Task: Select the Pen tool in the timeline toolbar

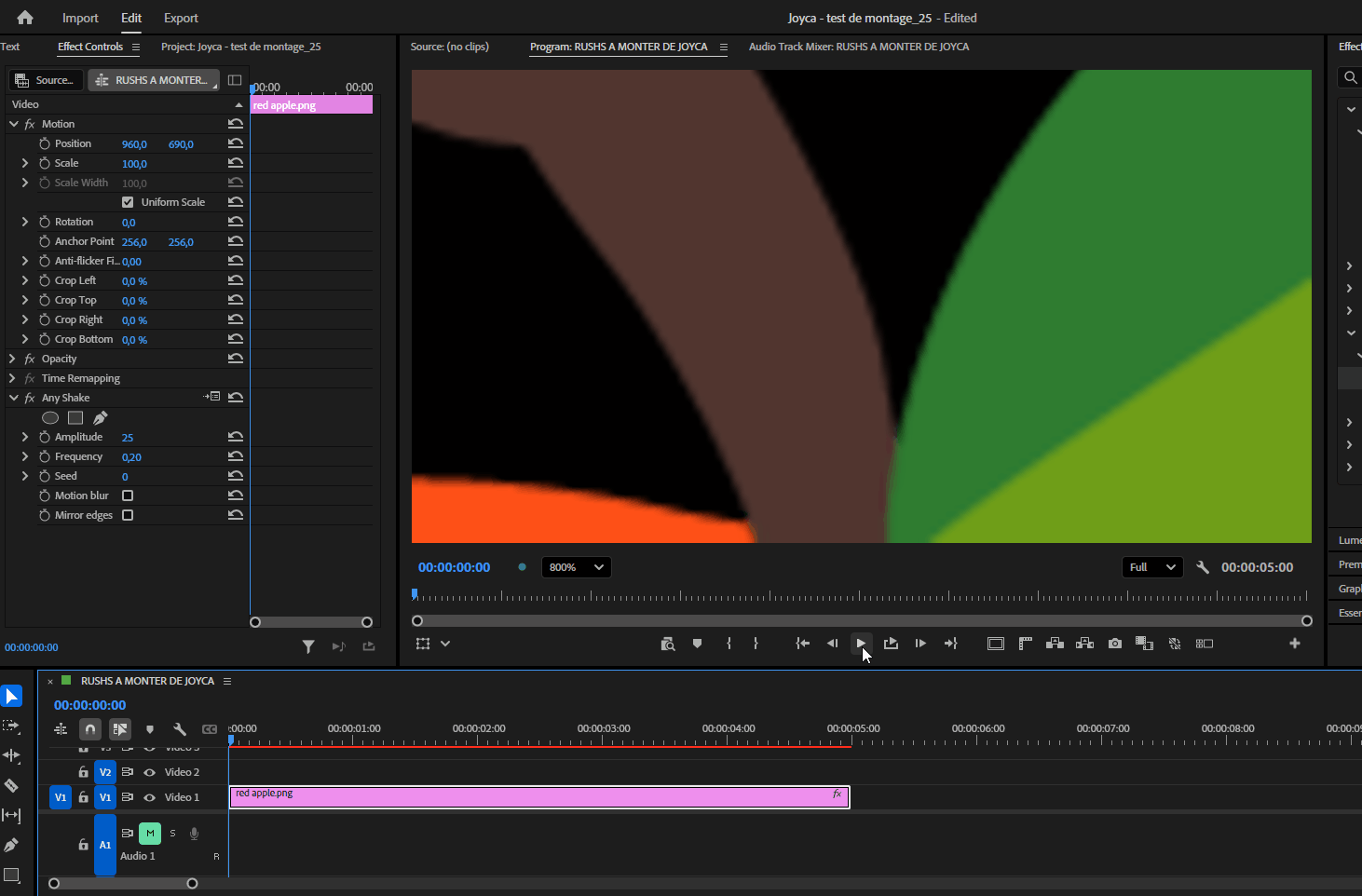Action: 11,845
